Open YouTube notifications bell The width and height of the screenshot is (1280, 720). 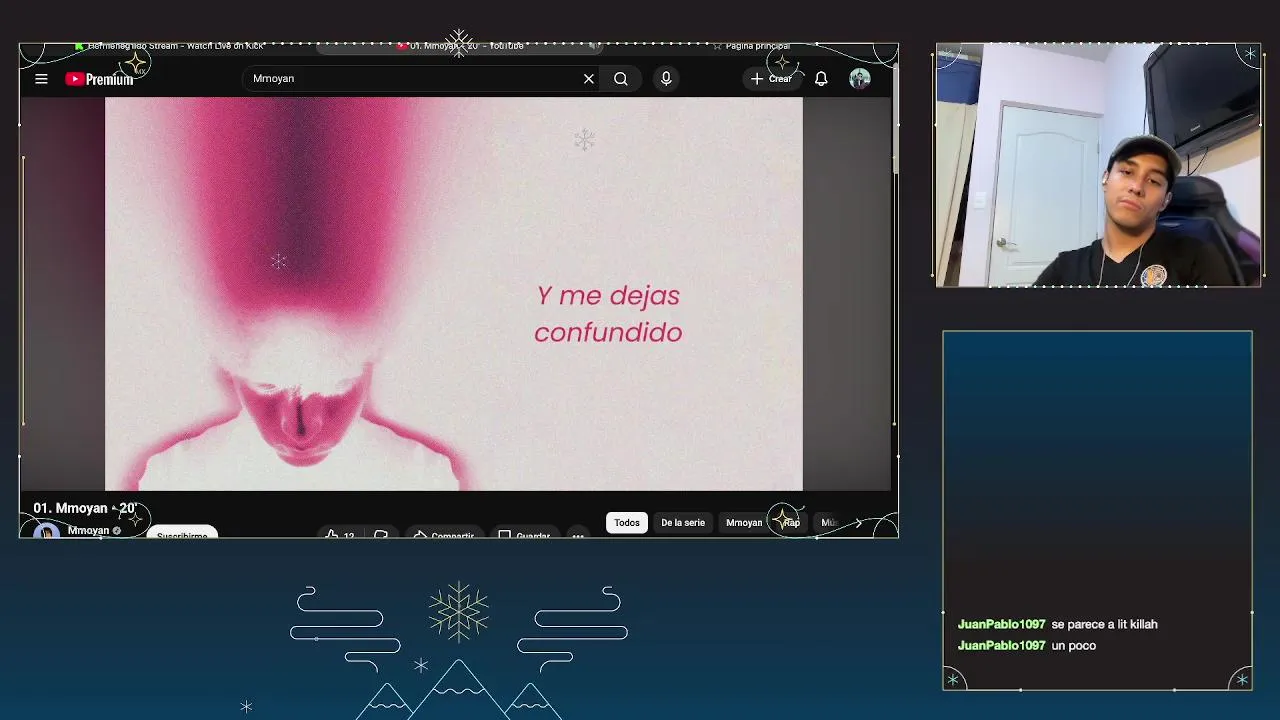(x=821, y=79)
